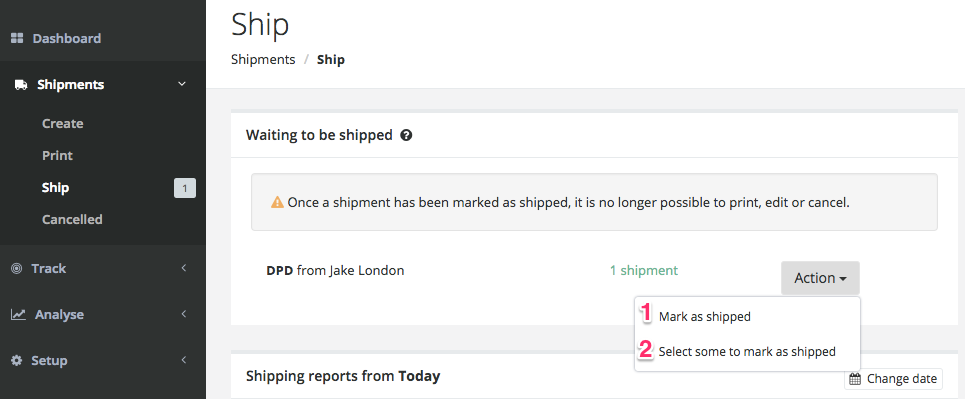Click the Shipments truck icon

tap(21, 85)
